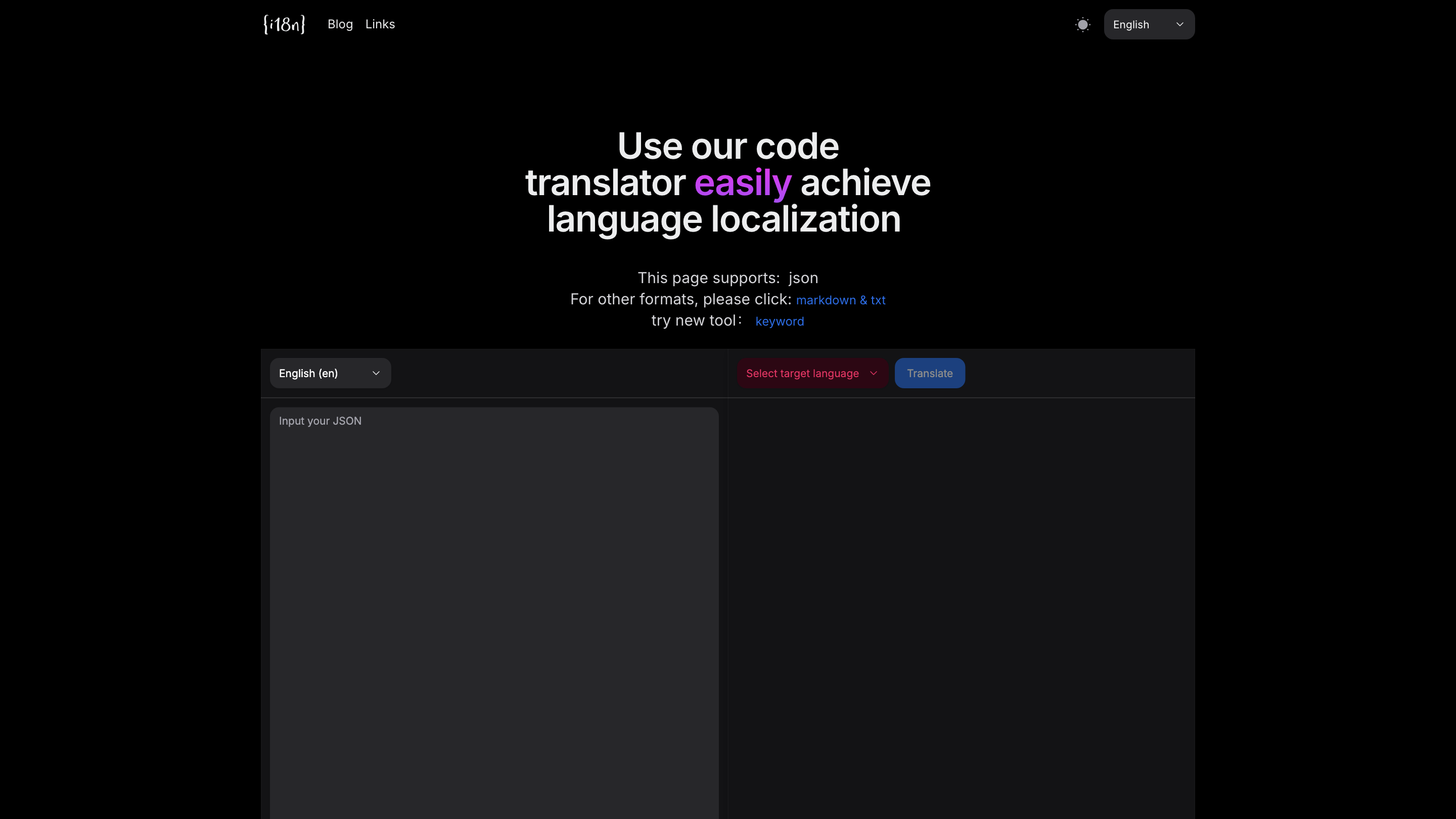The width and height of the screenshot is (1456, 819).
Task: Open the Blog page
Action: tap(340, 24)
